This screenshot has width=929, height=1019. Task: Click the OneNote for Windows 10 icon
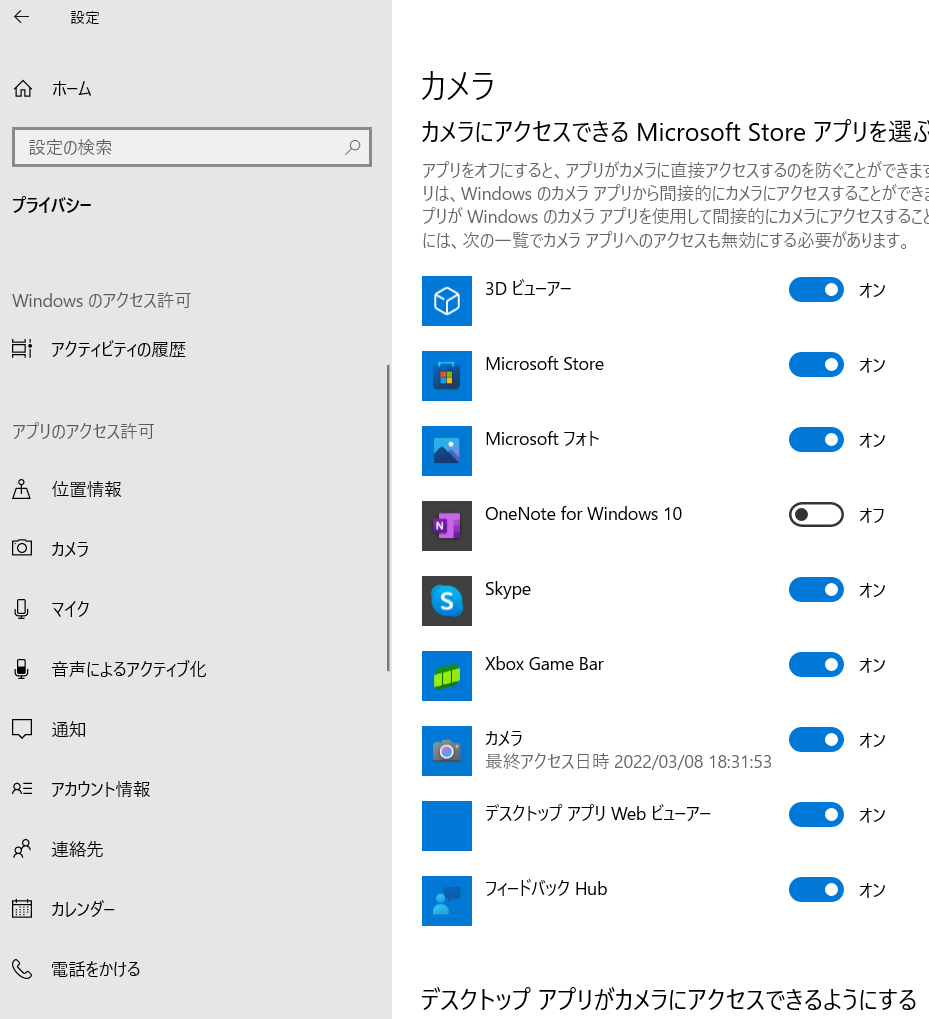click(447, 526)
